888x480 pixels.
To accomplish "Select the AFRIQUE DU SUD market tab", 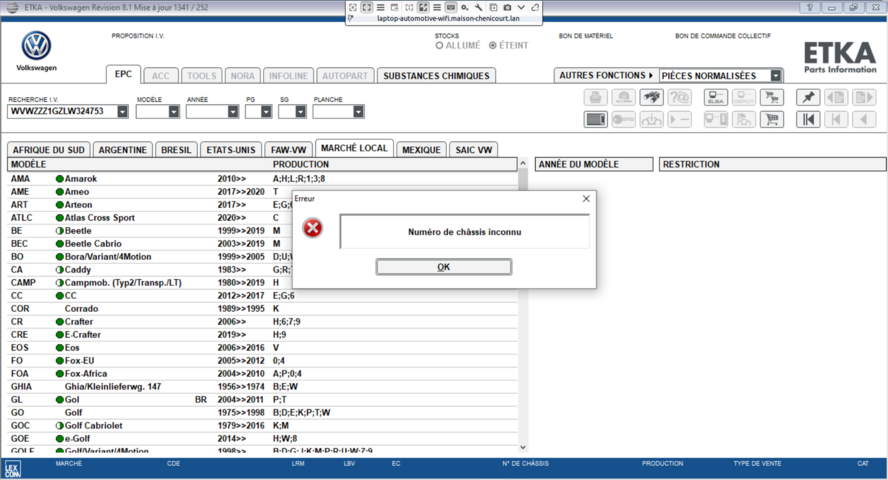I will click(x=49, y=150).
